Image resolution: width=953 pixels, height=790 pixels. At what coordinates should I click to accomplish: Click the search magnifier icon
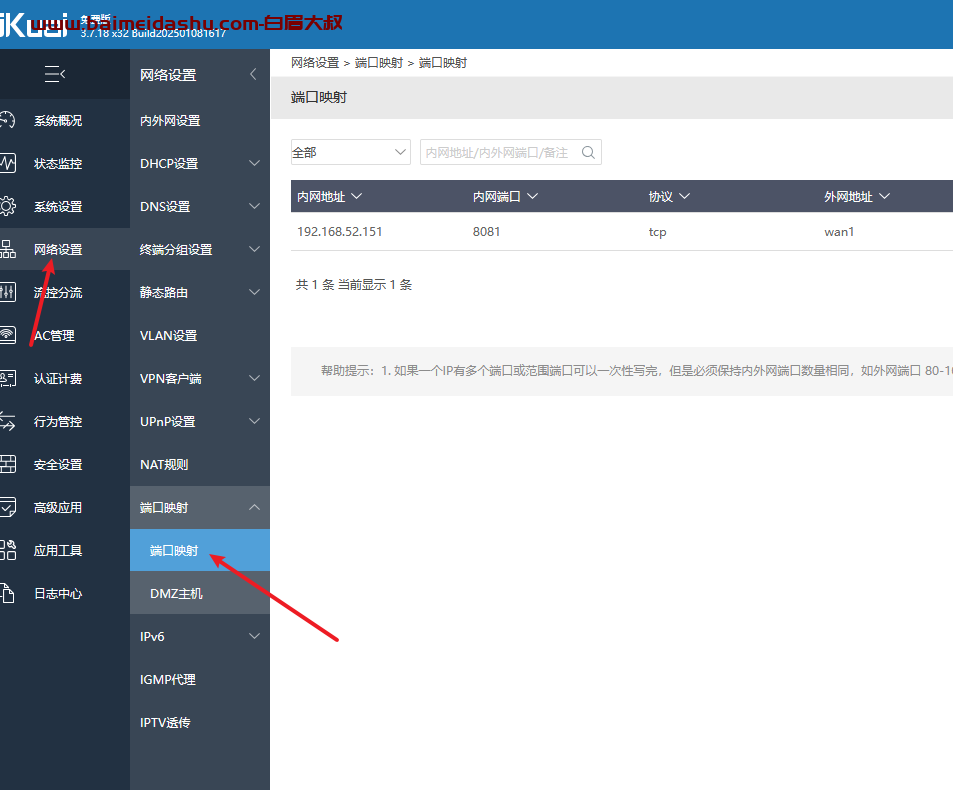coord(588,153)
